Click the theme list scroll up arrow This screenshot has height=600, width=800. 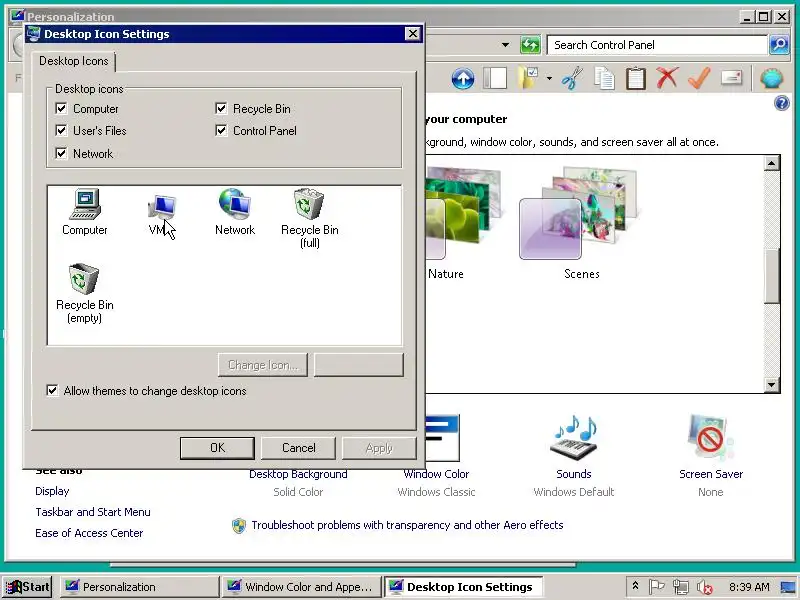(771, 163)
